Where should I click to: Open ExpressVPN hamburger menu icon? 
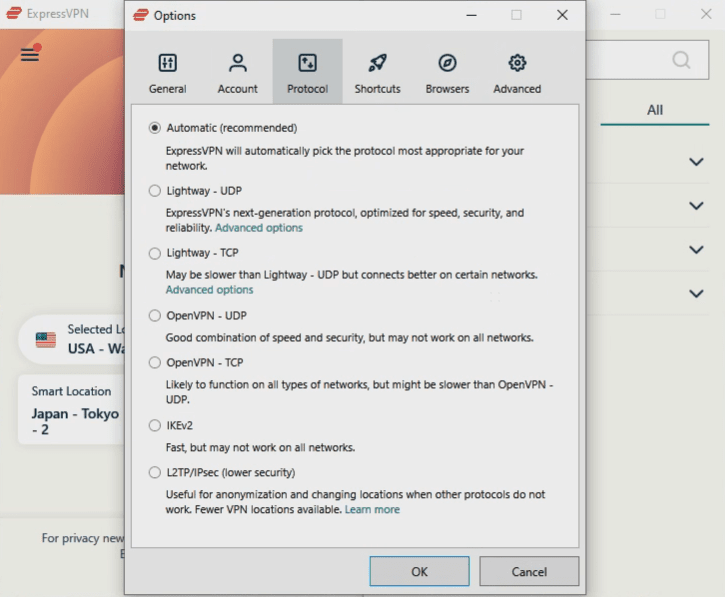(30, 55)
